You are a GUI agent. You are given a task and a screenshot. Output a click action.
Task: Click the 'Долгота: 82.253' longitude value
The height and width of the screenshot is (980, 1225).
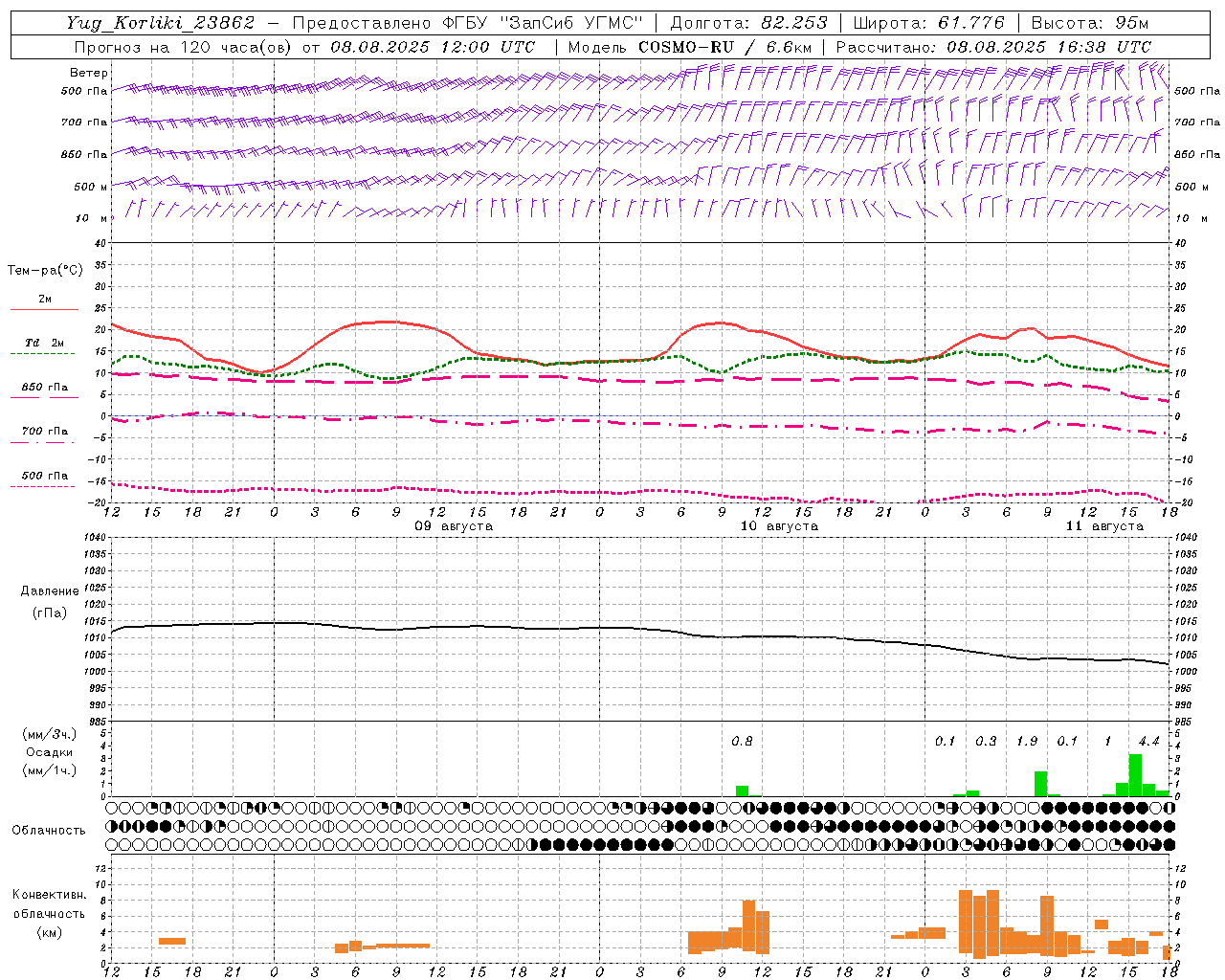pos(749,23)
